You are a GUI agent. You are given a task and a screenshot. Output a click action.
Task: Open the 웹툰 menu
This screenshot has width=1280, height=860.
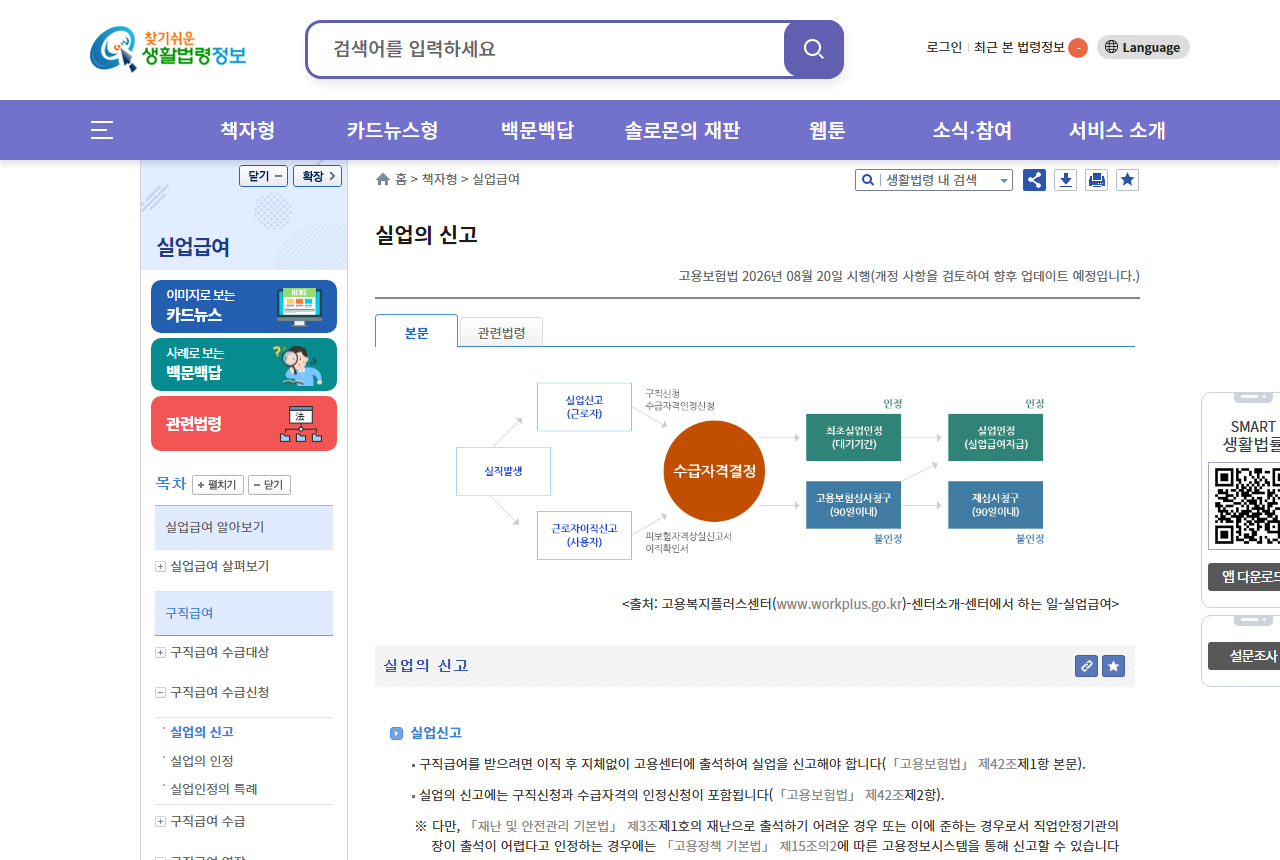[x=827, y=130]
